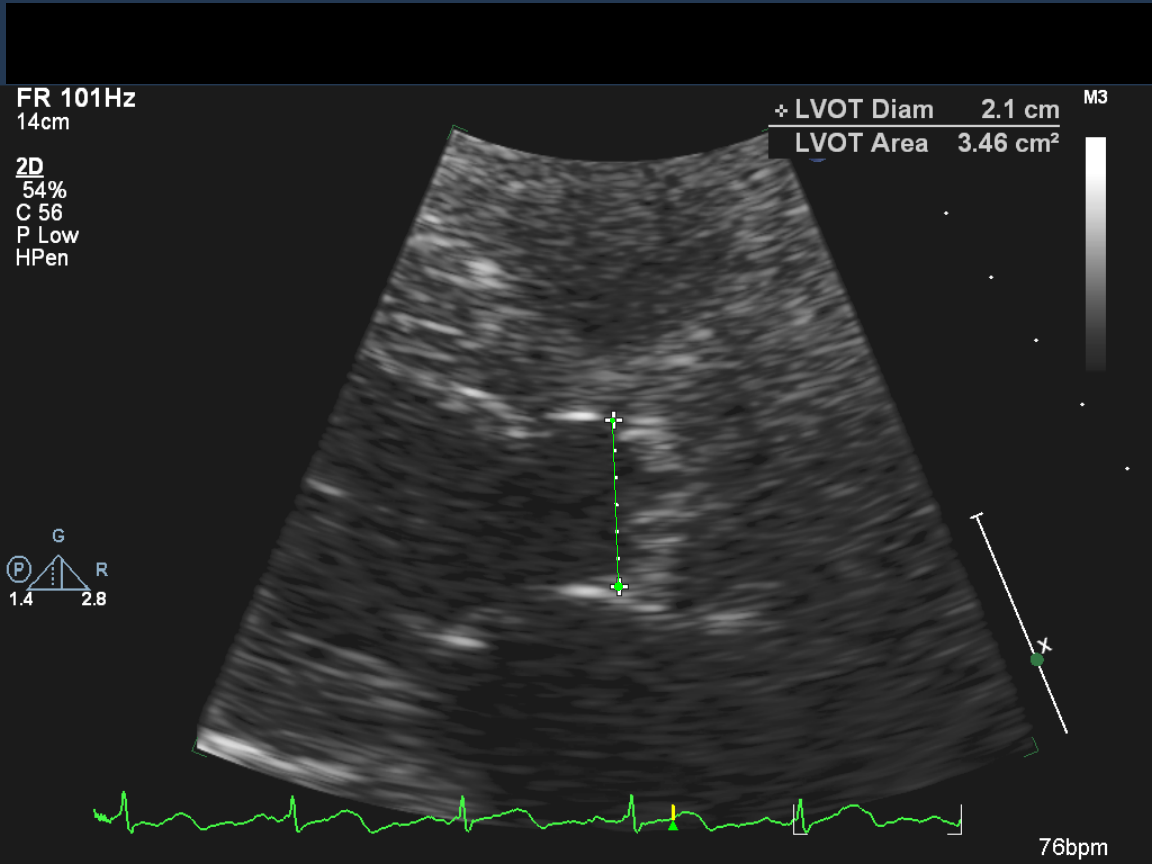
Task: Select the circled P indicator icon
Action: tap(18, 570)
